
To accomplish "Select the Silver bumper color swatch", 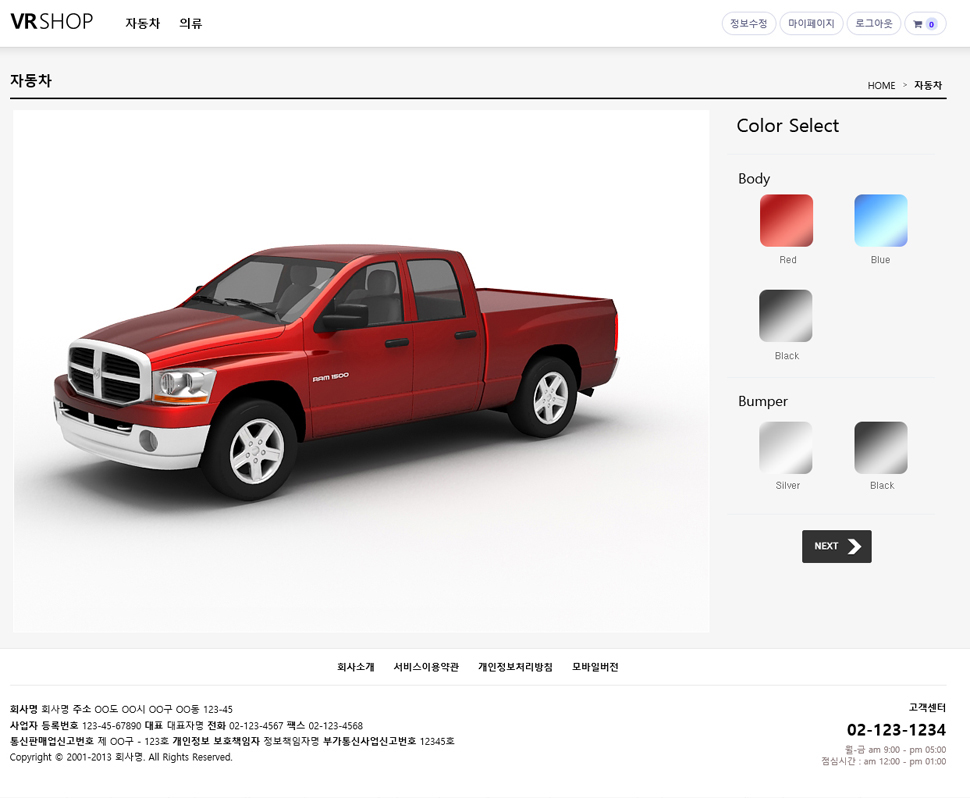I will pyautogui.click(x=786, y=447).
